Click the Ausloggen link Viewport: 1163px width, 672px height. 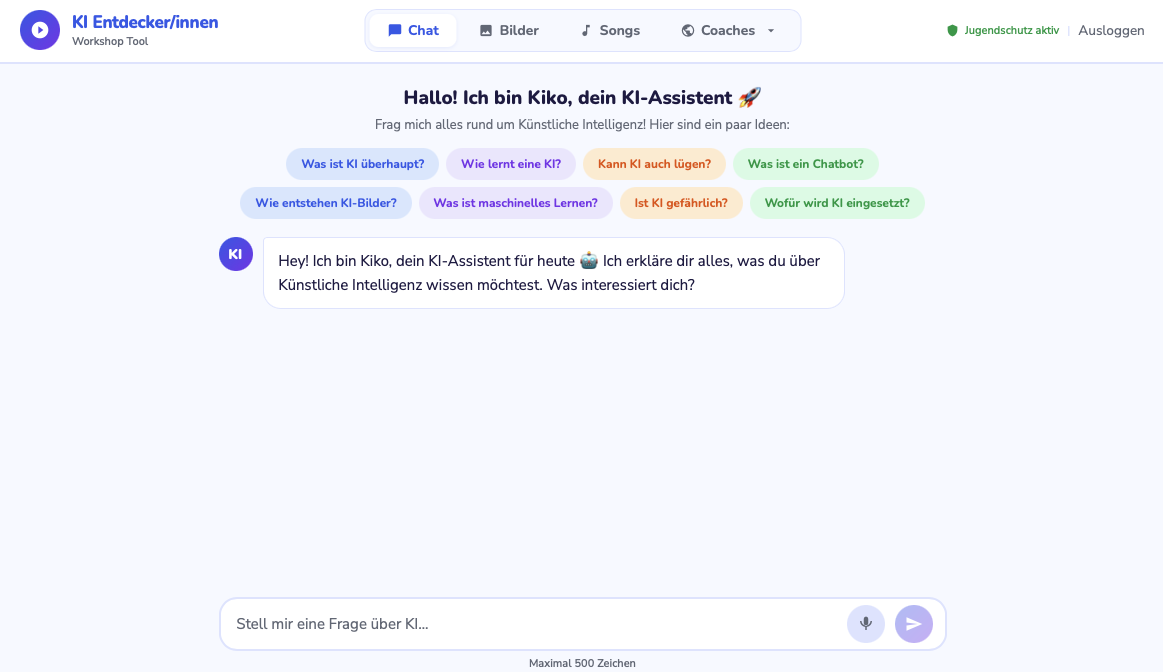1111,30
